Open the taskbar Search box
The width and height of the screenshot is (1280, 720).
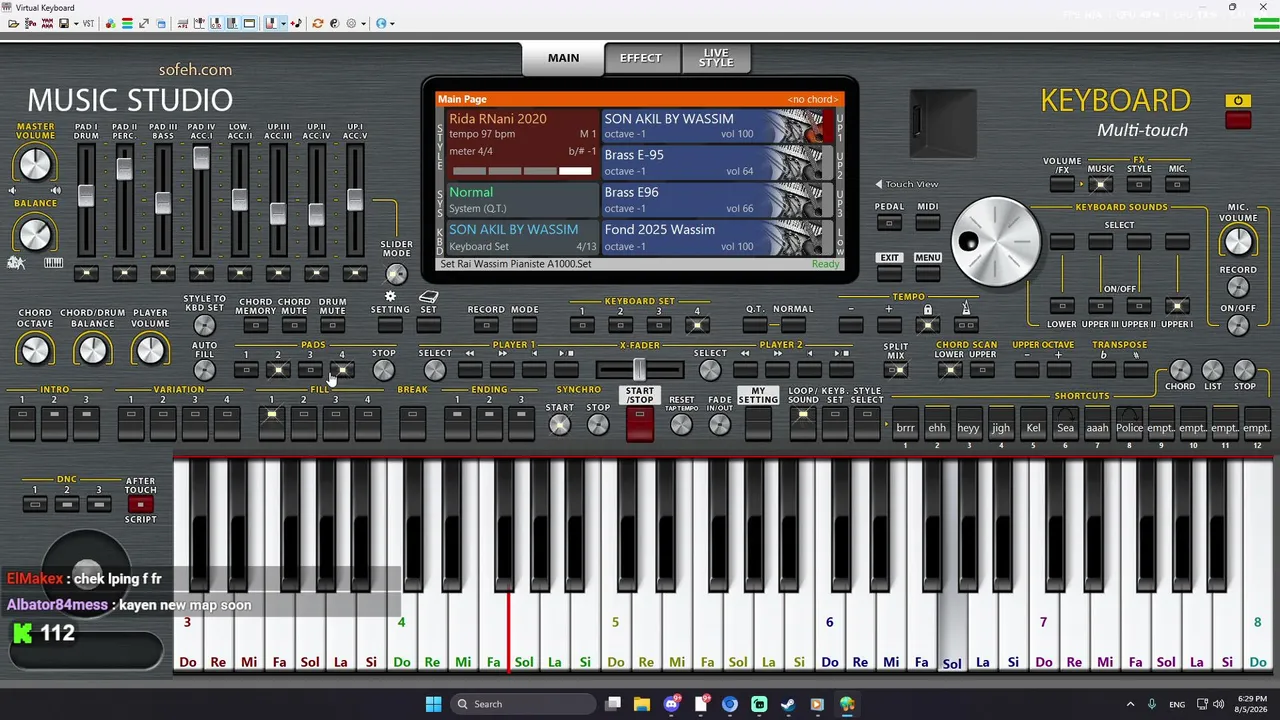pos(524,704)
